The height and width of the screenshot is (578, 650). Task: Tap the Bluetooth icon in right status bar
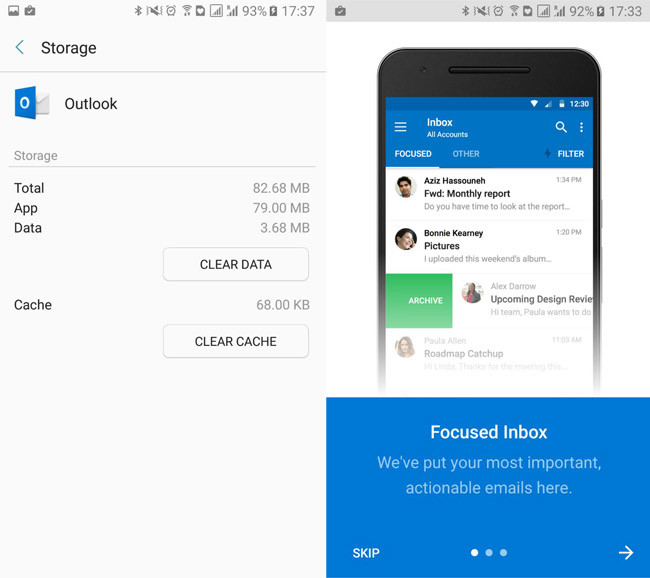coord(465,11)
